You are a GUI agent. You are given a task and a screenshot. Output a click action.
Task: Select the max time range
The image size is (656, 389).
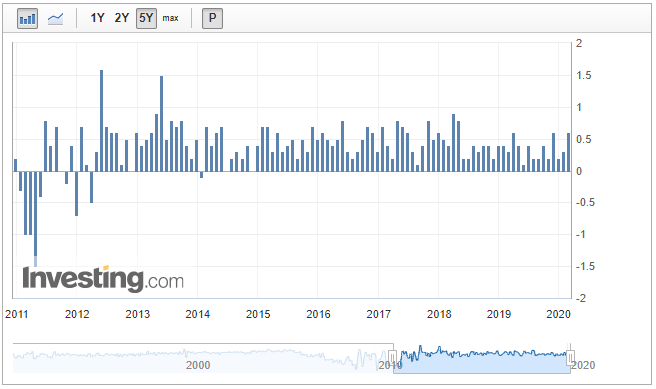tap(170, 18)
